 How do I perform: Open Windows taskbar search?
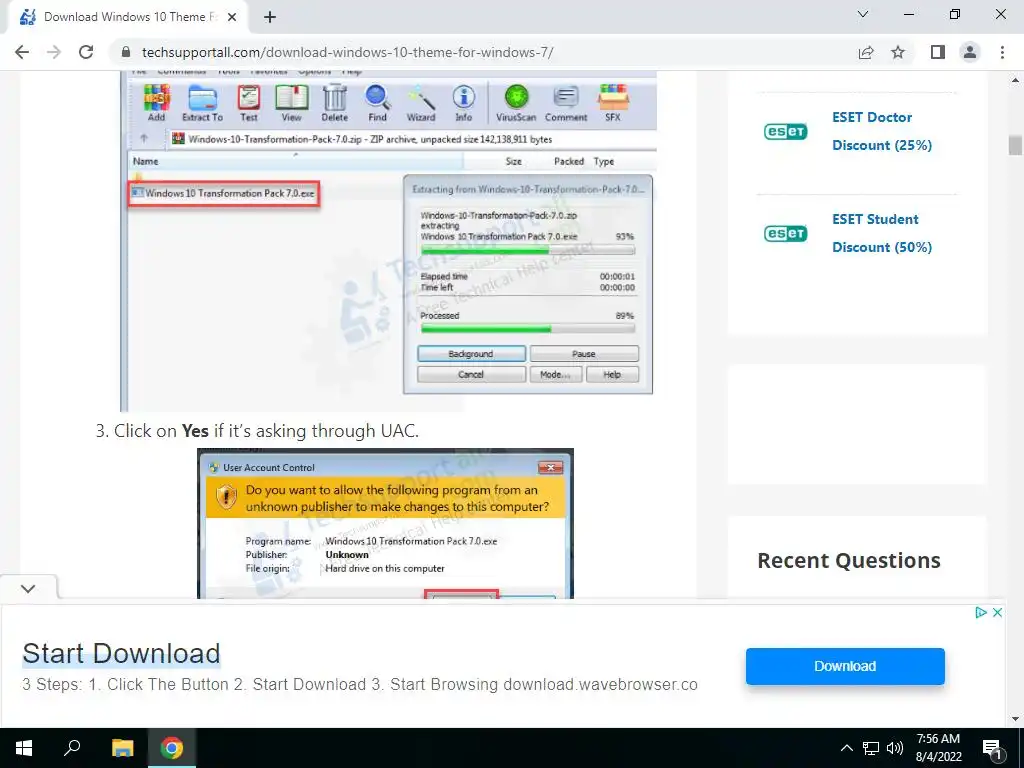(x=72, y=748)
